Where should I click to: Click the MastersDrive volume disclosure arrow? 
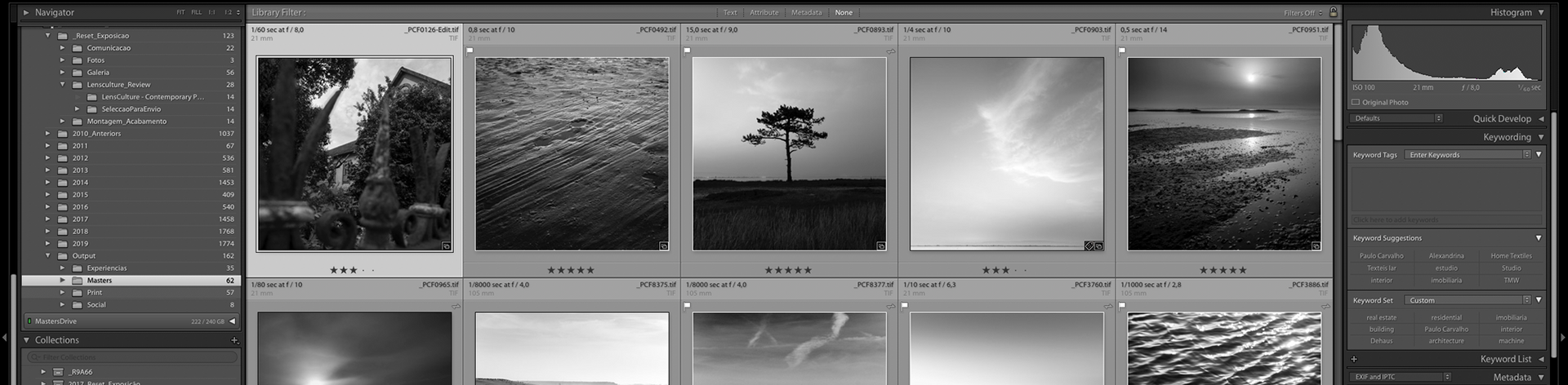click(x=232, y=321)
